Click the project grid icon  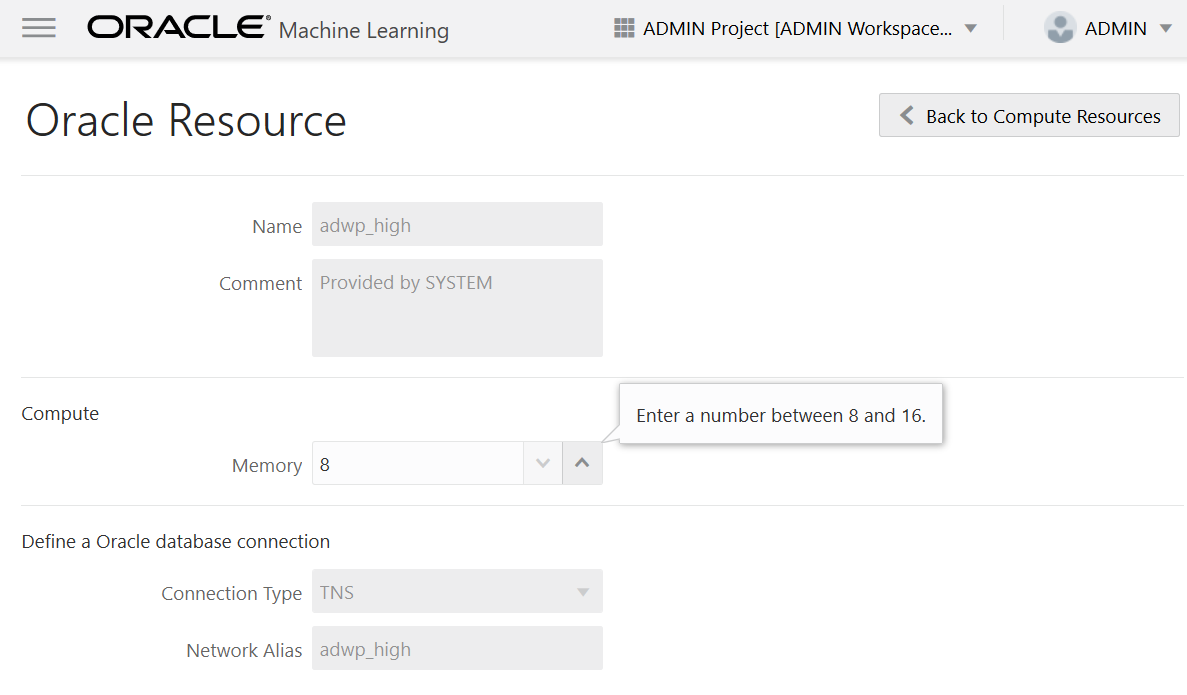[x=624, y=28]
